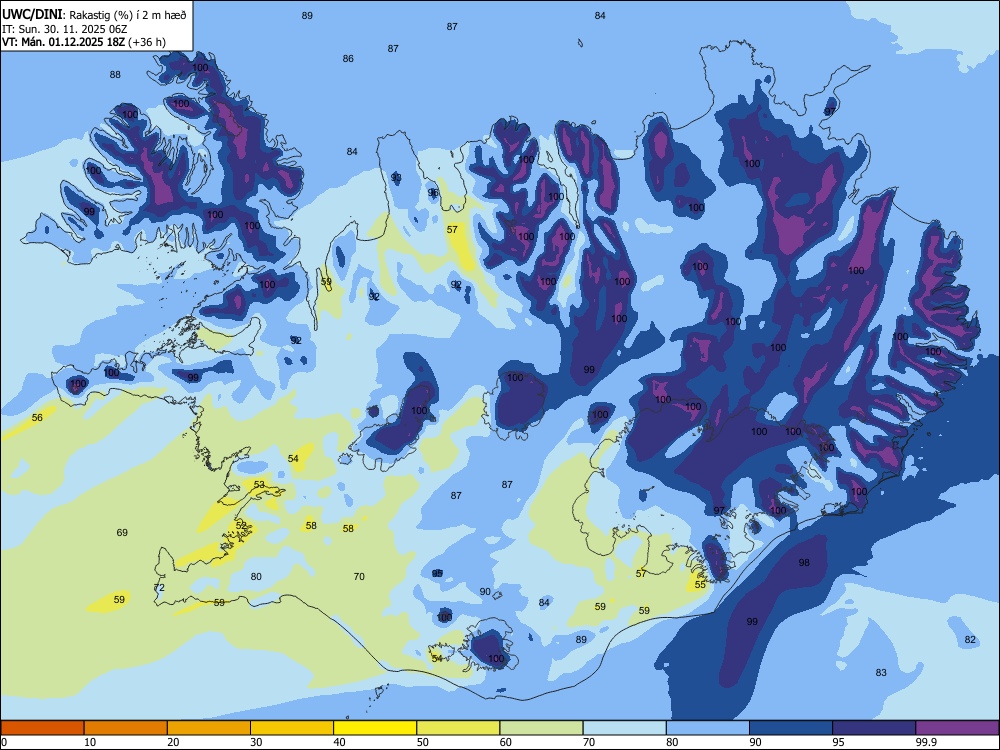The image size is (1000, 750).
Task: Click the '88' humidity value on the map
Action: pyautogui.click(x=115, y=75)
